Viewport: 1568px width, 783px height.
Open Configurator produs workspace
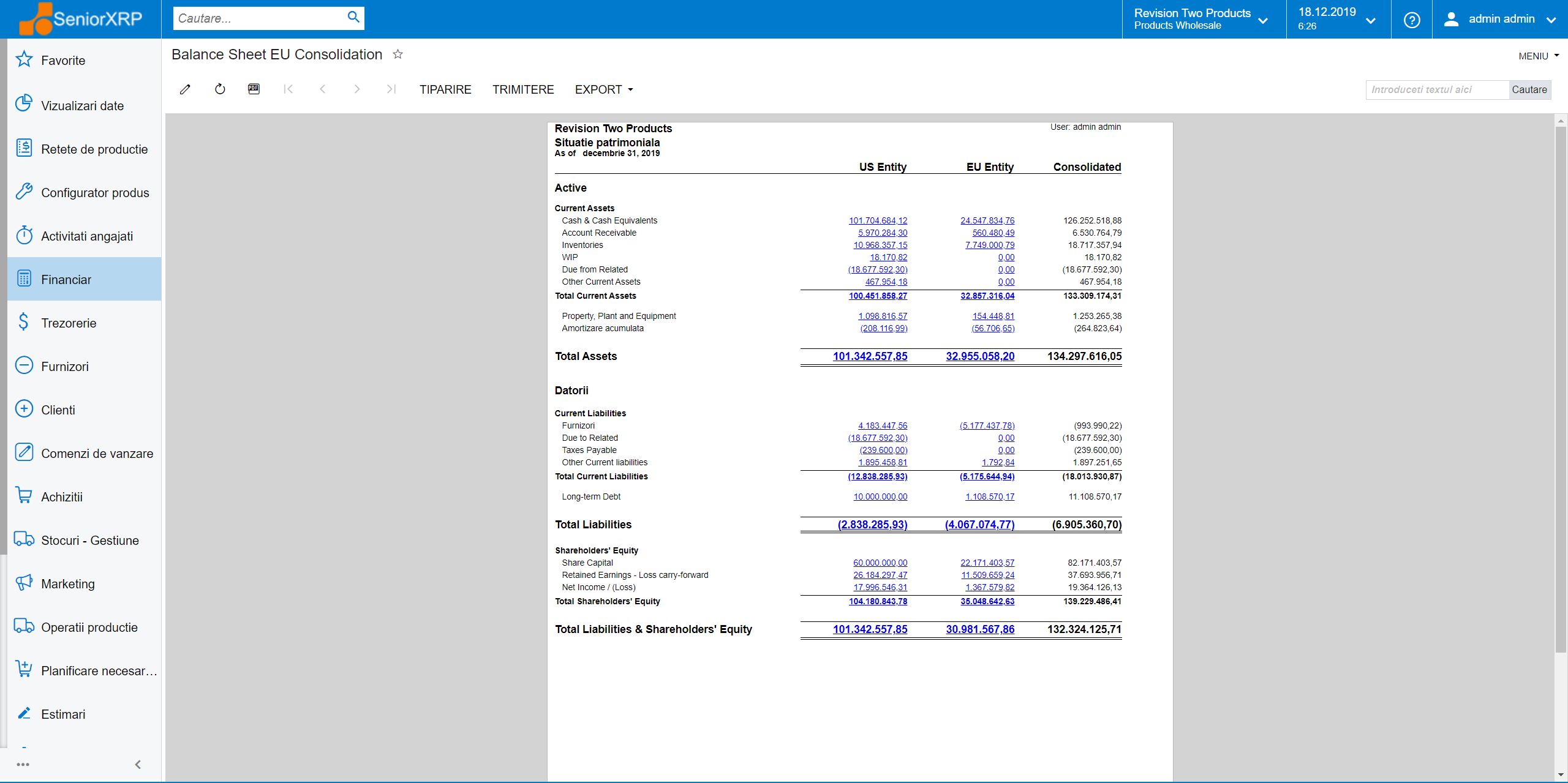(84, 192)
